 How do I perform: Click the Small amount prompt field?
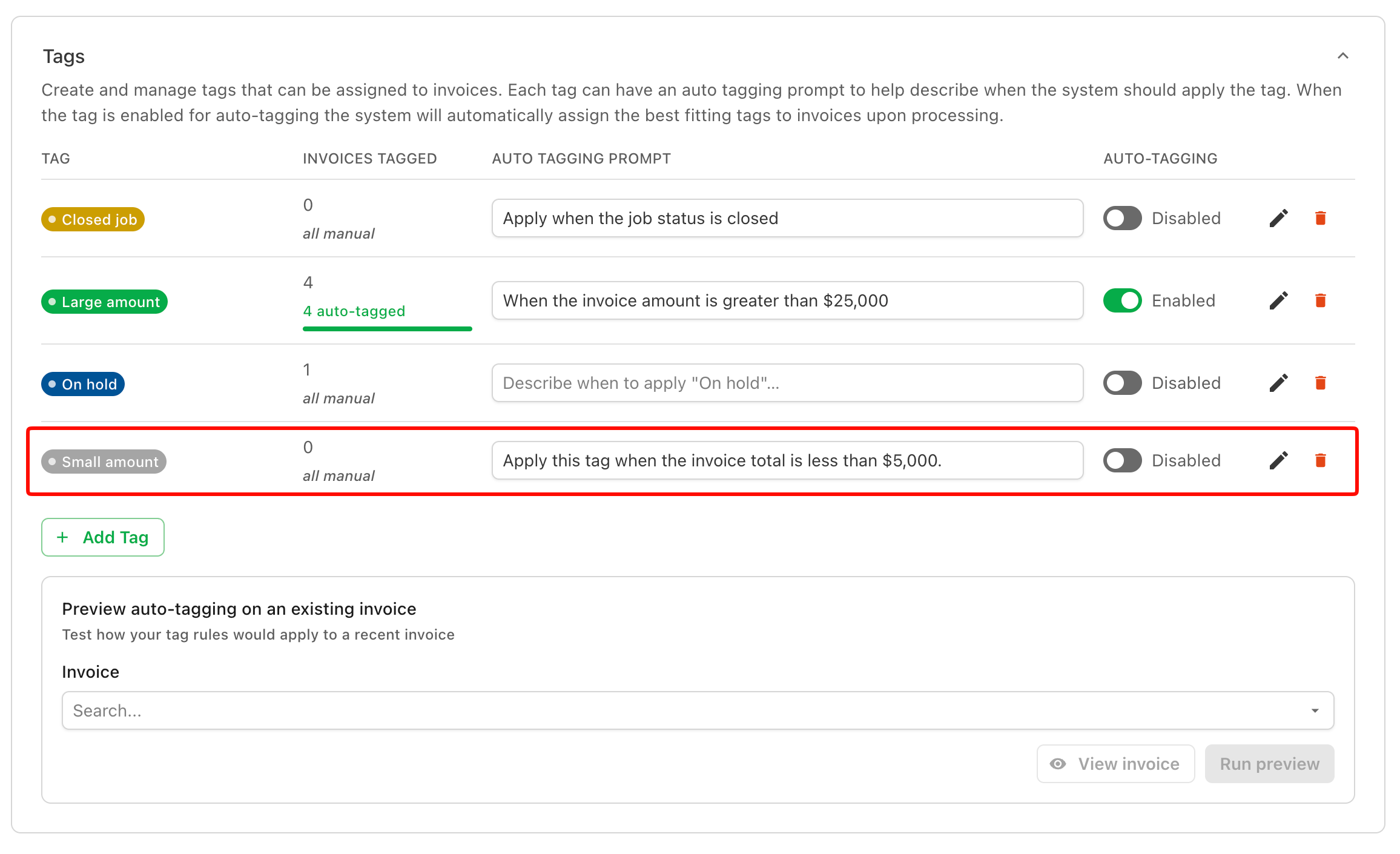pyautogui.click(x=787, y=460)
